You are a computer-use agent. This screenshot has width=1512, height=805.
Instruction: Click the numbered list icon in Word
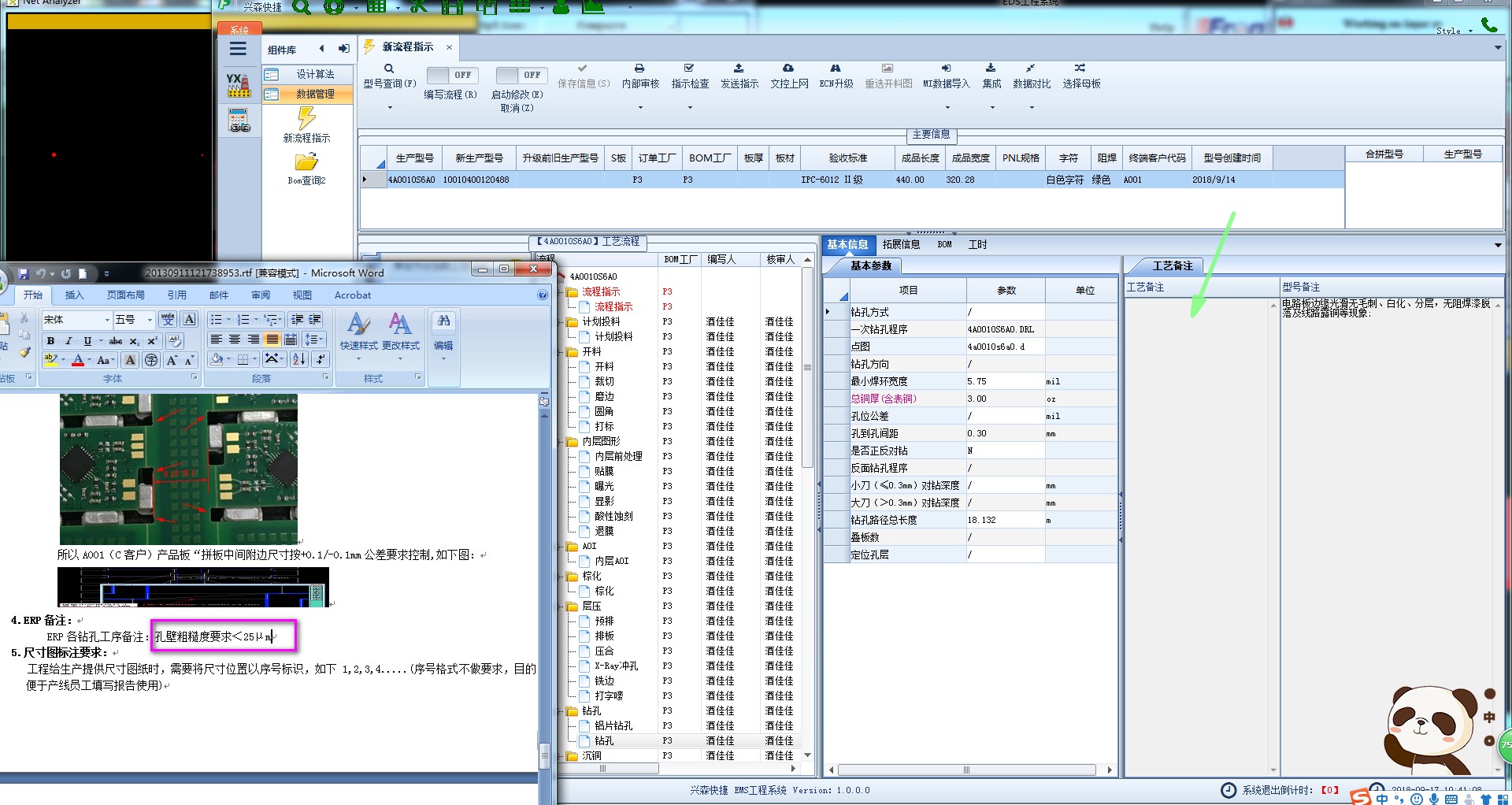[x=243, y=320]
